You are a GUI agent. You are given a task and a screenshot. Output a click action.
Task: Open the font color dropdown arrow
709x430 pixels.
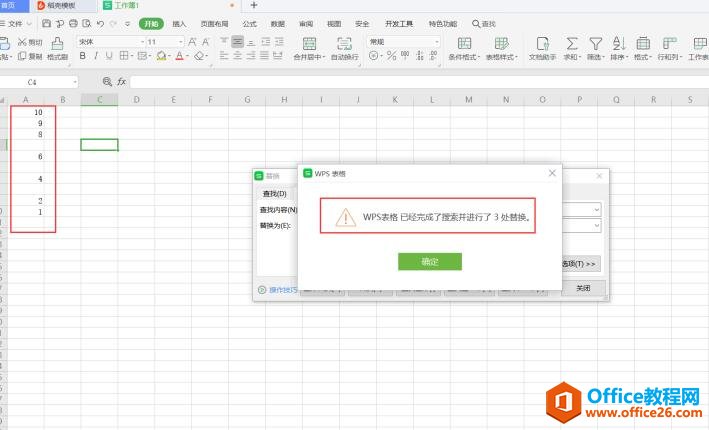tap(188, 56)
